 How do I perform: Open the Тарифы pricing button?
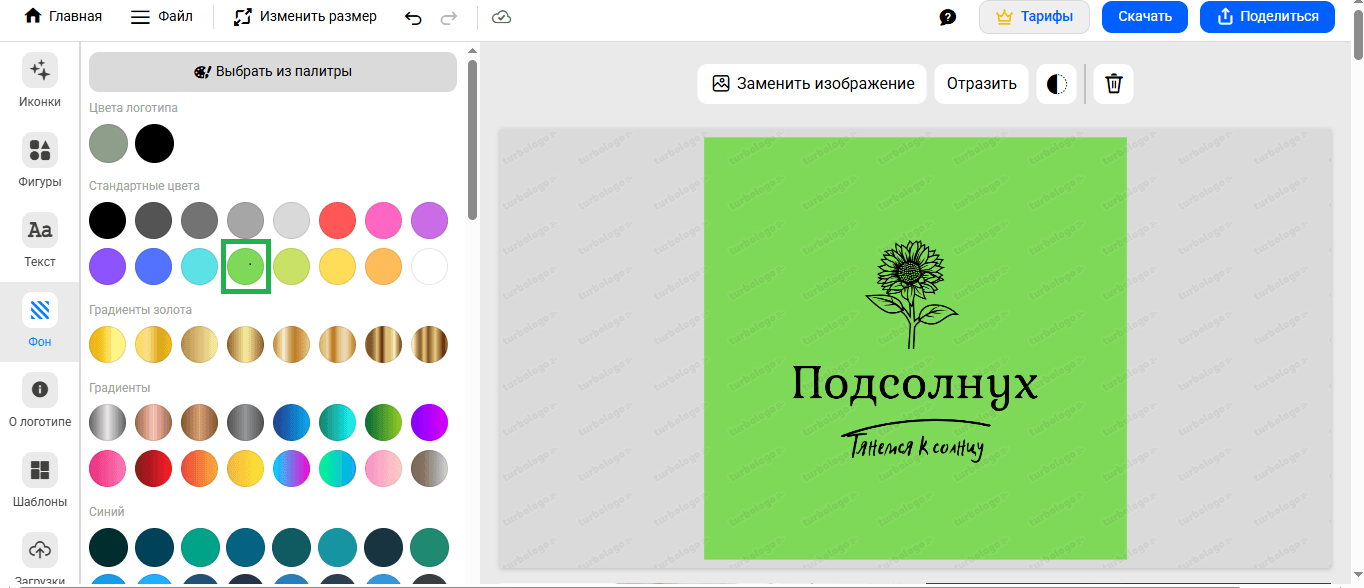[x=1034, y=17]
